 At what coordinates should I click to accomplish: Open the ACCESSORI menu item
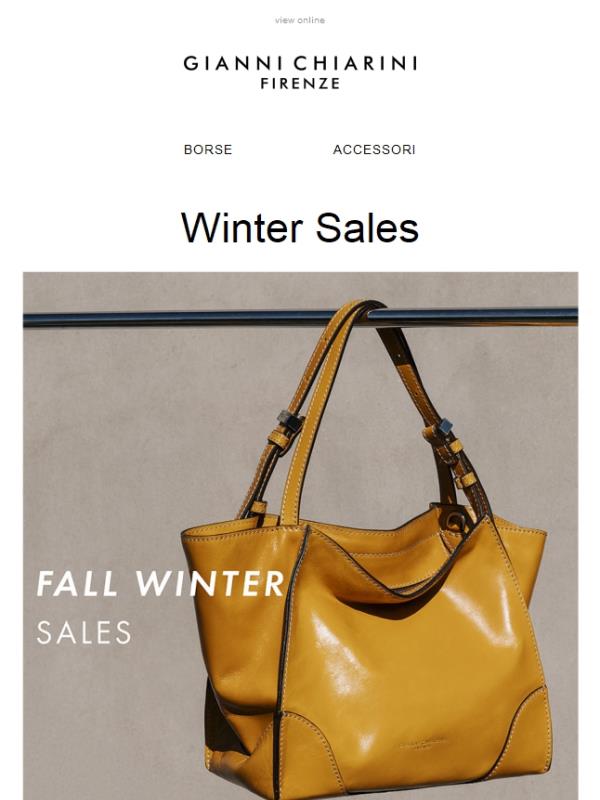tap(374, 149)
